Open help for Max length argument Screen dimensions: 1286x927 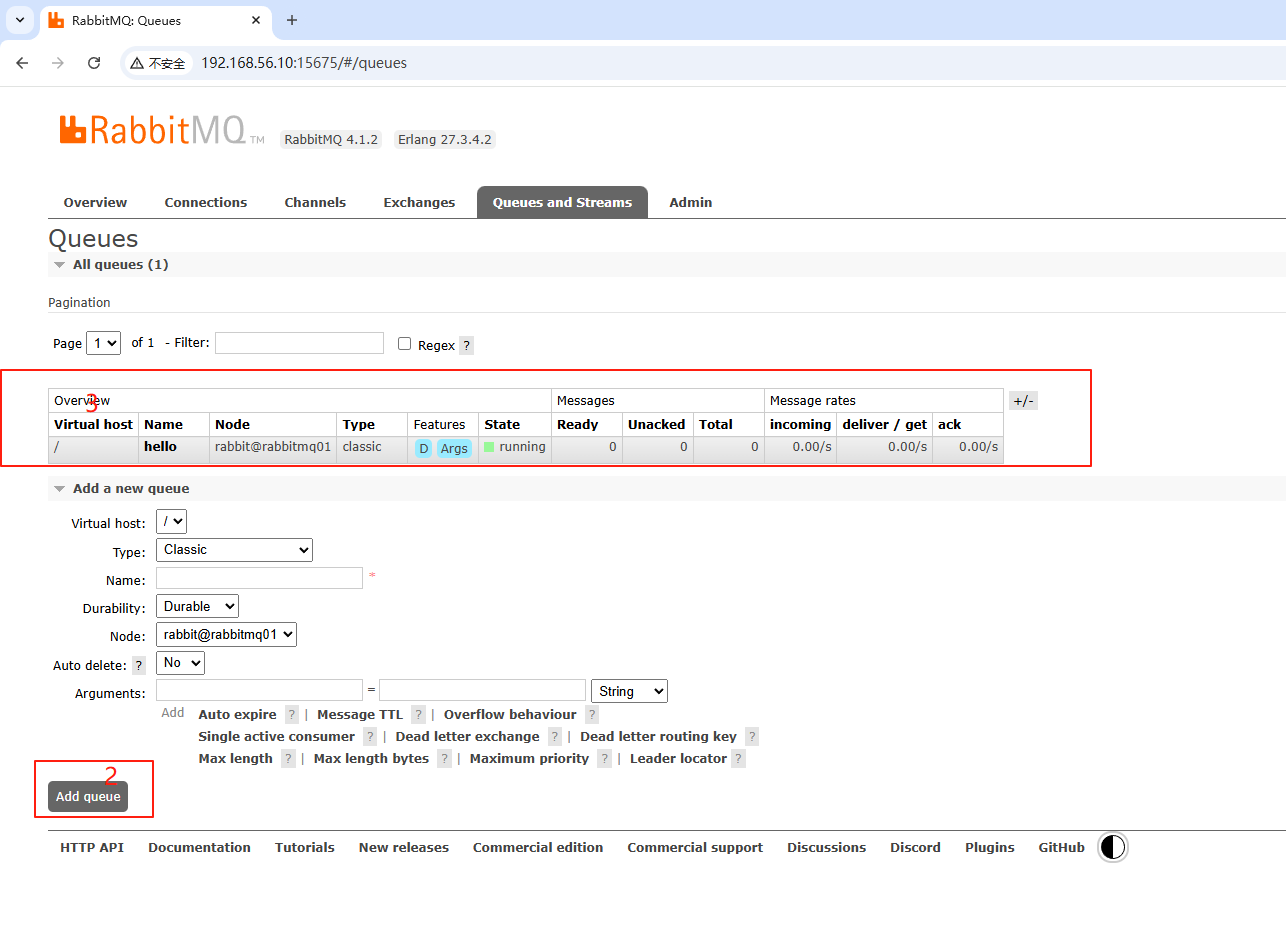click(288, 759)
